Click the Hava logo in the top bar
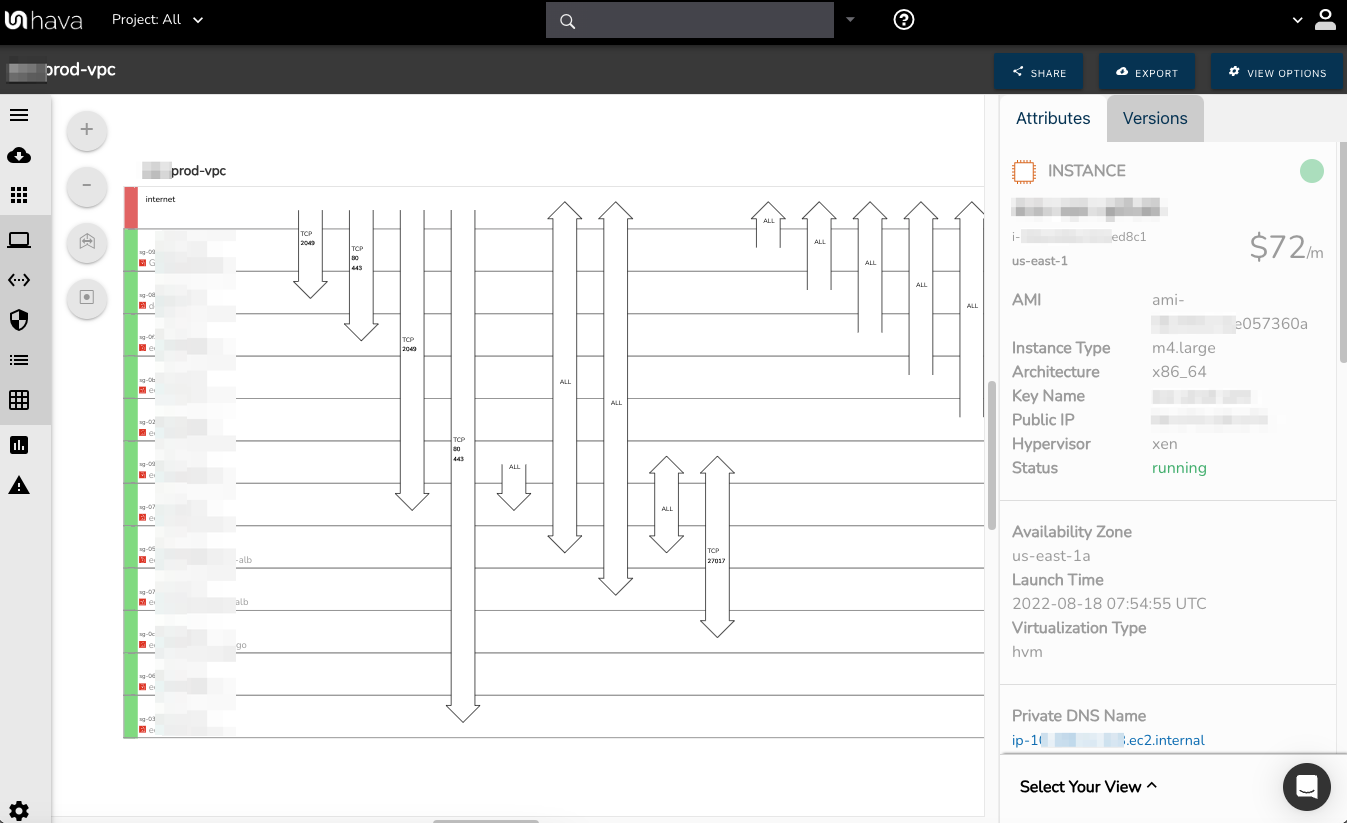The height and width of the screenshot is (823, 1347). [x=44, y=19]
